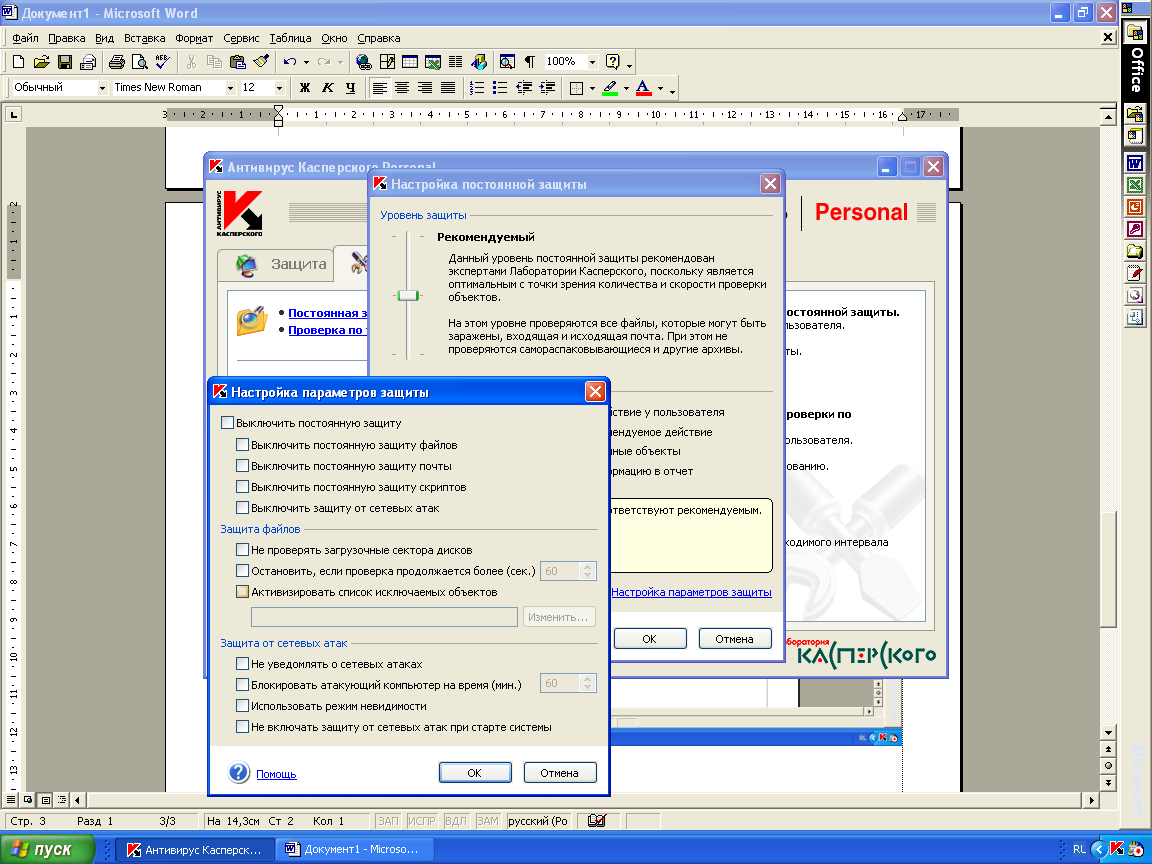Expand the highlight color dropdown arrow
1152x864 pixels.
tap(626, 88)
